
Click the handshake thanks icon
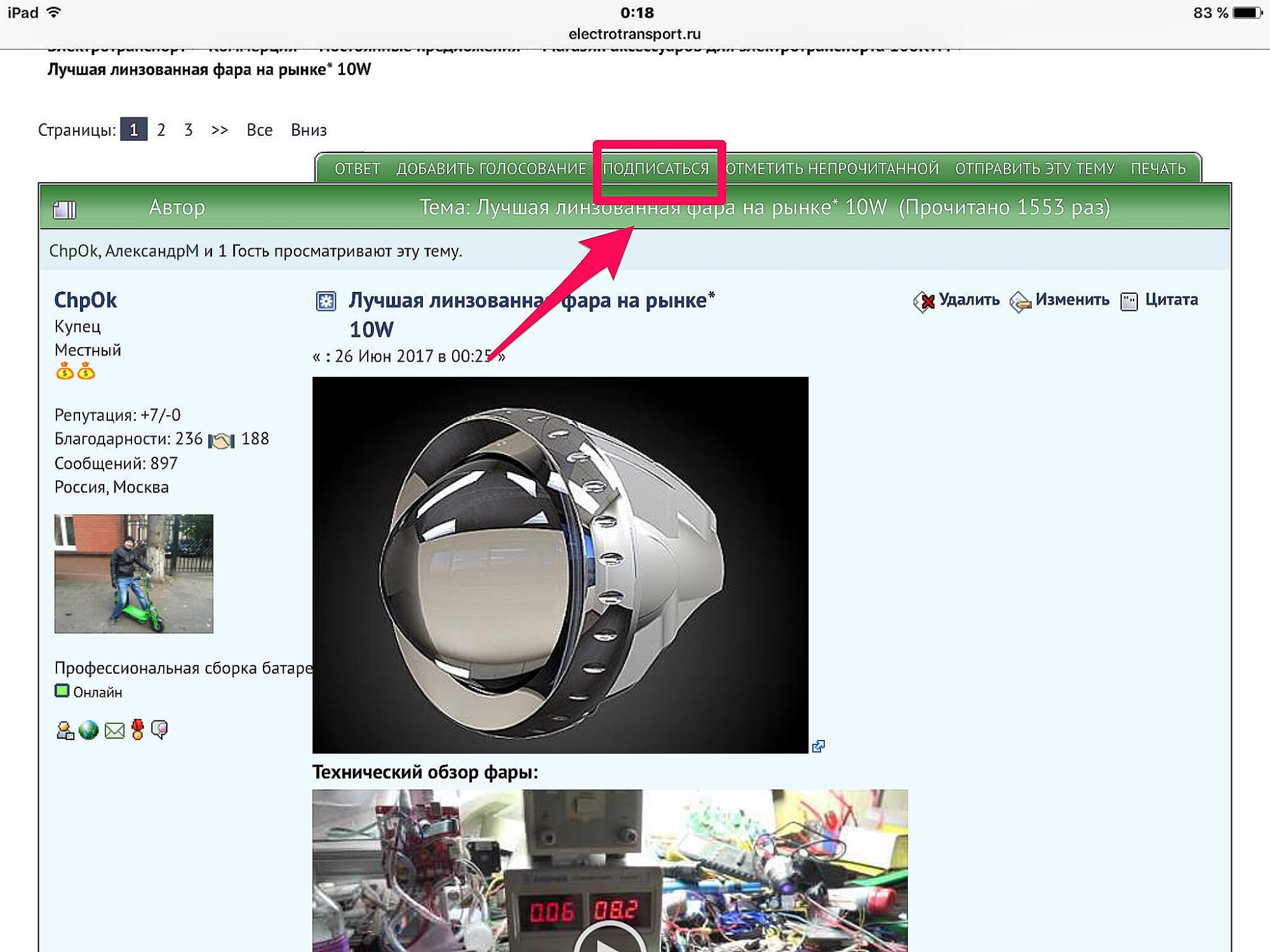[222, 440]
